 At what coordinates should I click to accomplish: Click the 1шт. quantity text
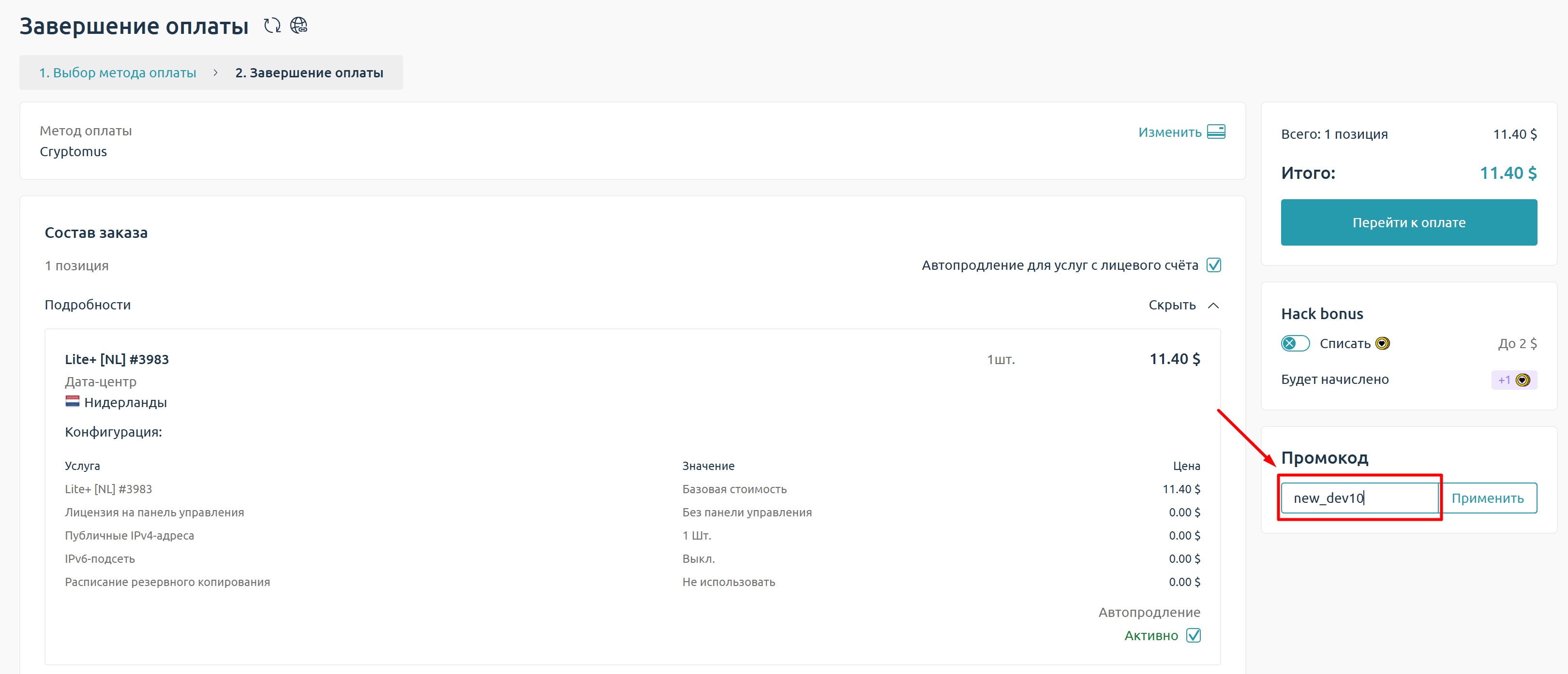point(1001,360)
